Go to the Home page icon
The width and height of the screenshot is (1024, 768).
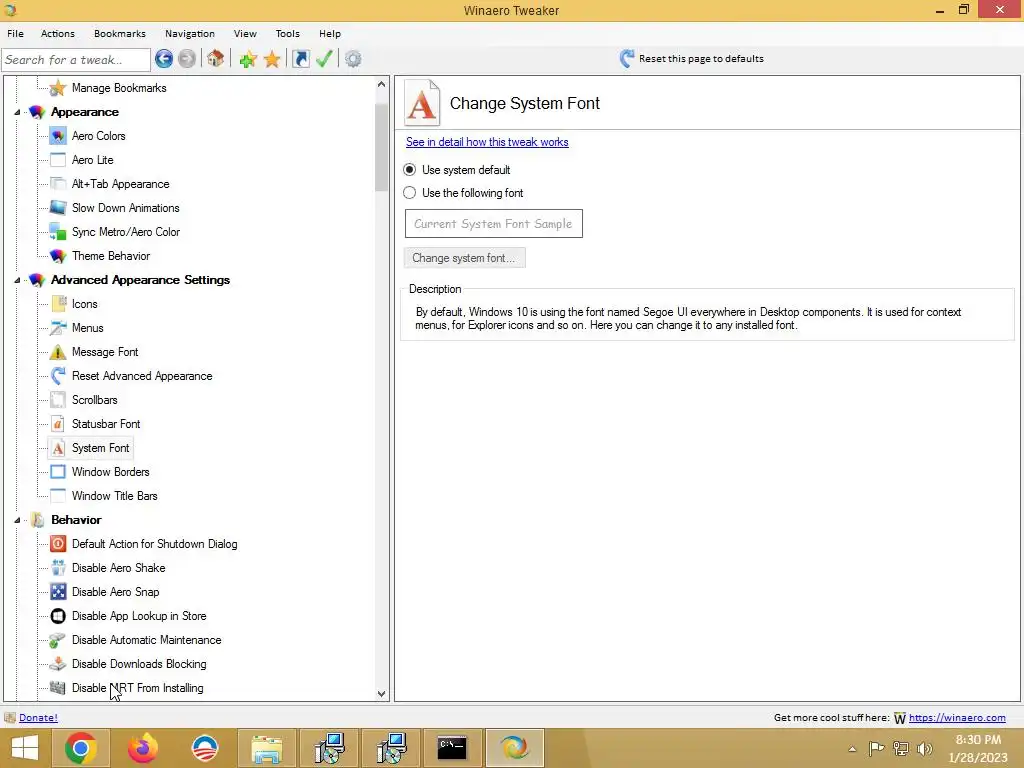click(x=216, y=59)
